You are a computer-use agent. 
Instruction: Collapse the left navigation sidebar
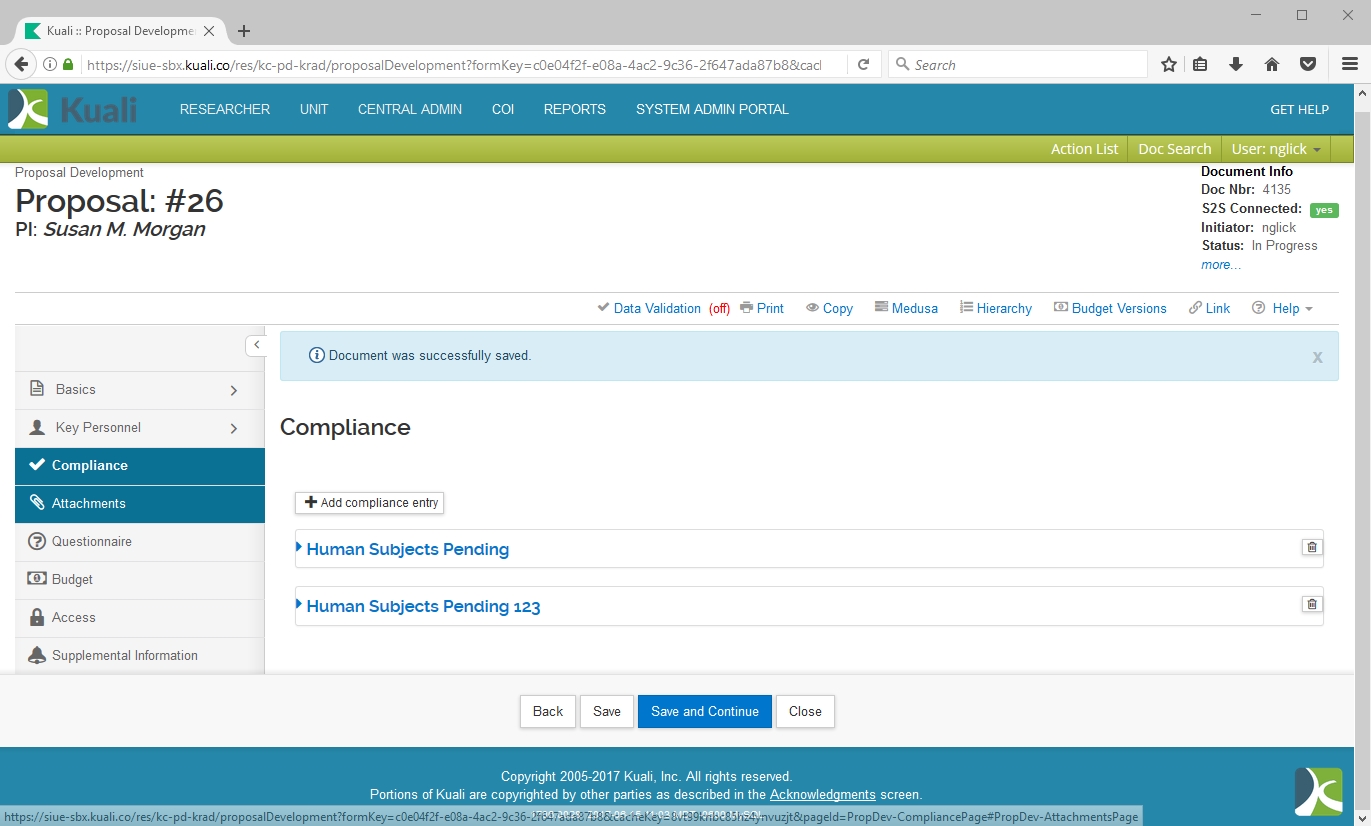pos(256,345)
